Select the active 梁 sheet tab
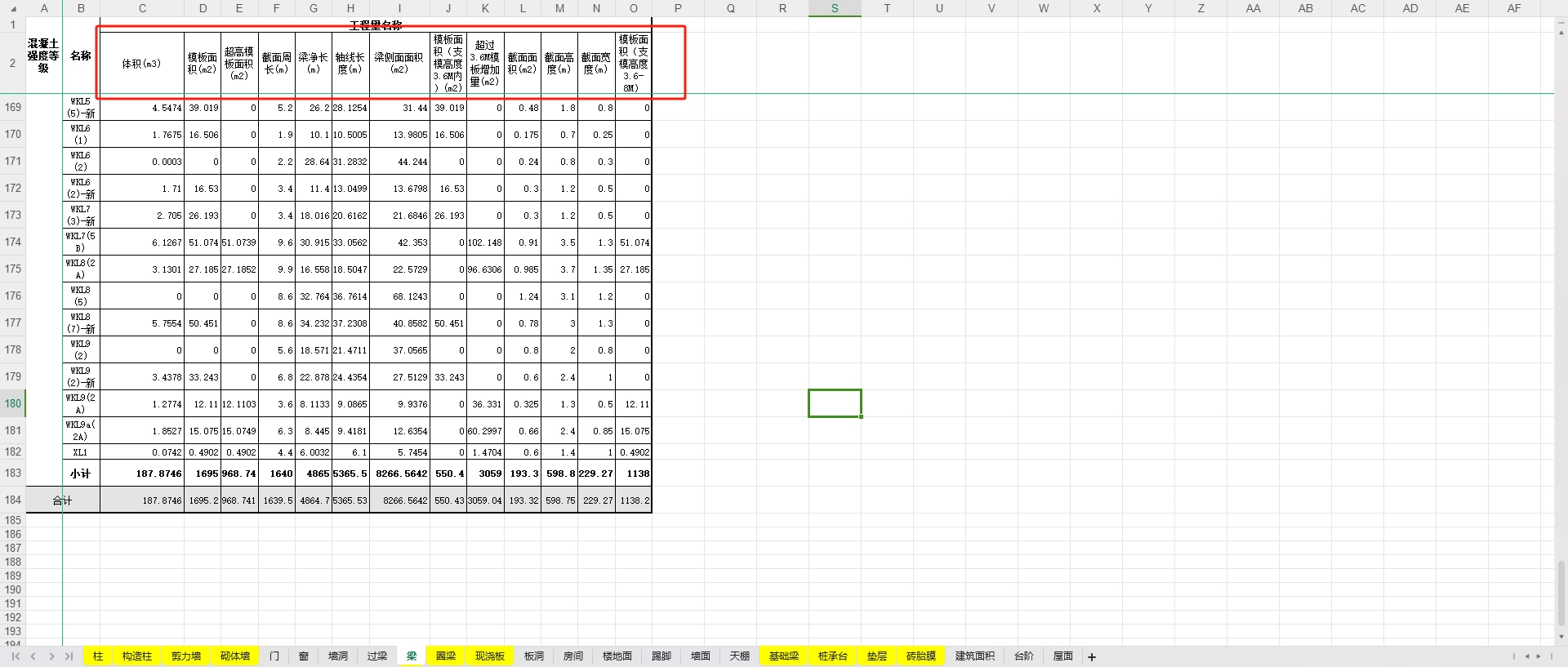 click(412, 656)
